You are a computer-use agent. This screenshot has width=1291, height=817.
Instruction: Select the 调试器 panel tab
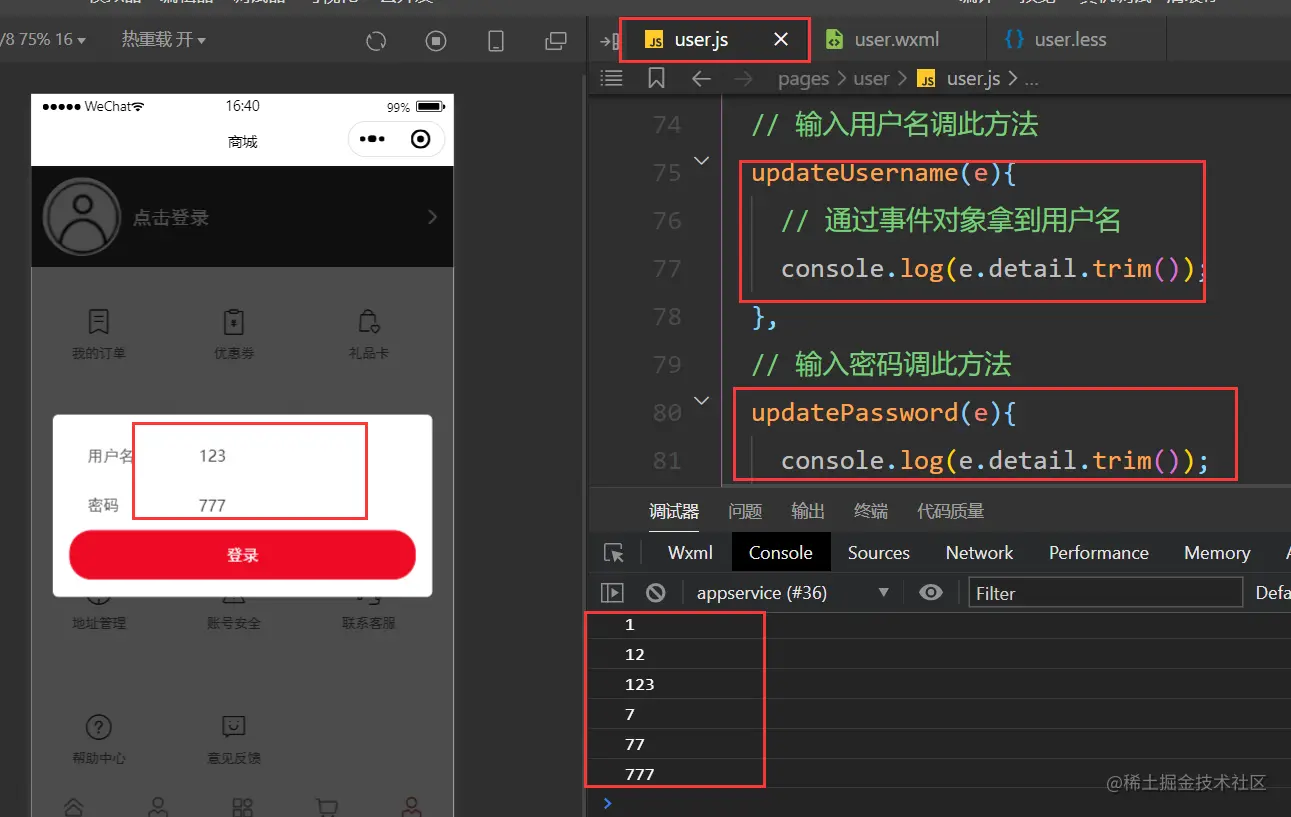click(674, 511)
